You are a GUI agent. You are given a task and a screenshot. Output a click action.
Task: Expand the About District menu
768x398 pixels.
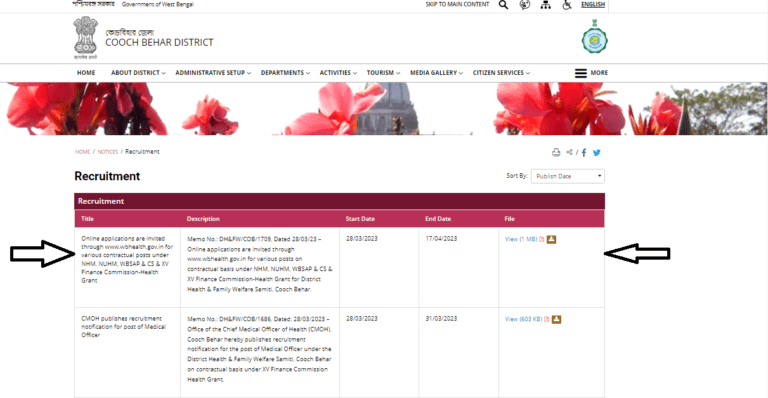pyautogui.click(x=138, y=73)
